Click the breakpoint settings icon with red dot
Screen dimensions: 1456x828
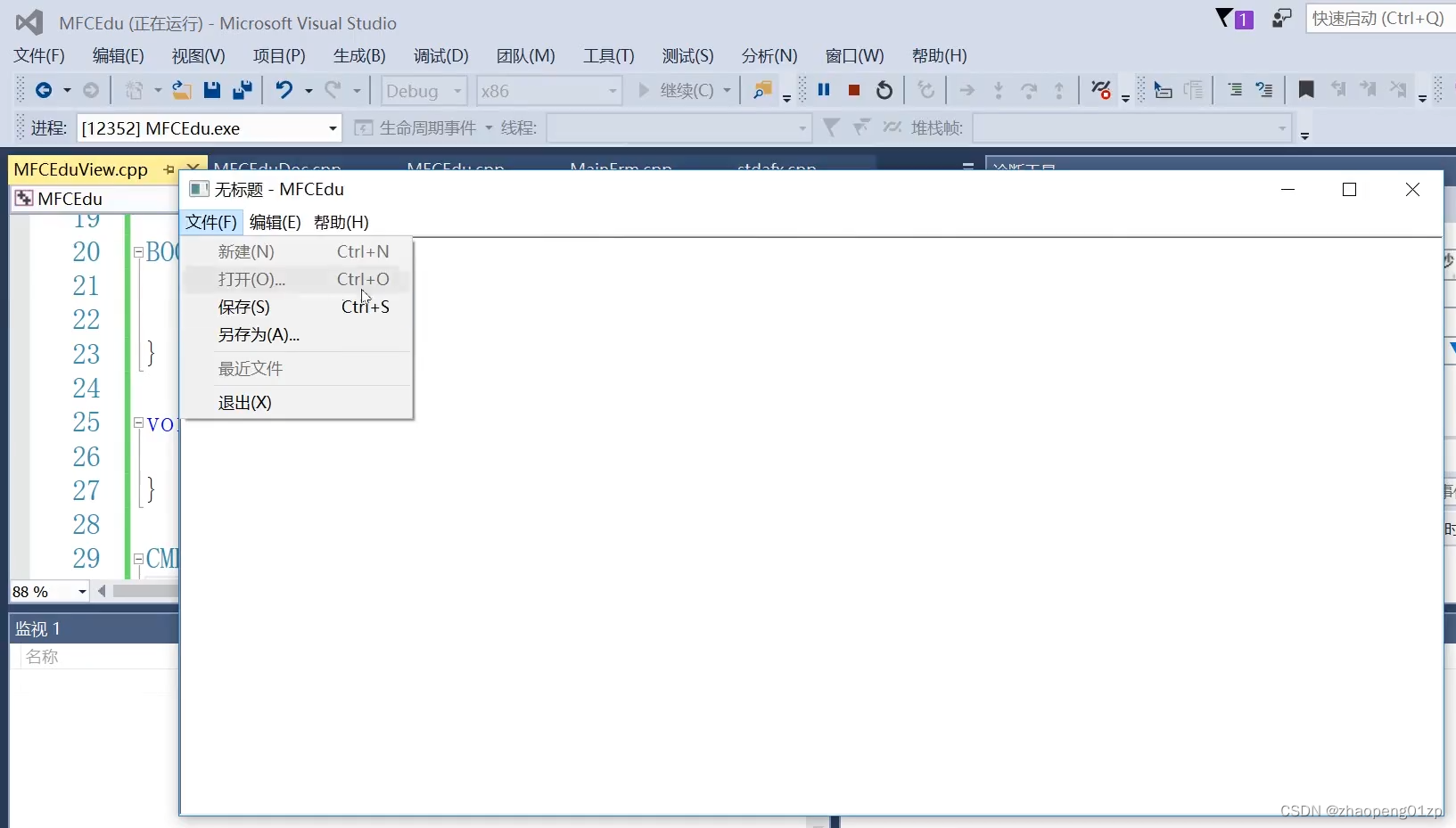pos(1101,90)
